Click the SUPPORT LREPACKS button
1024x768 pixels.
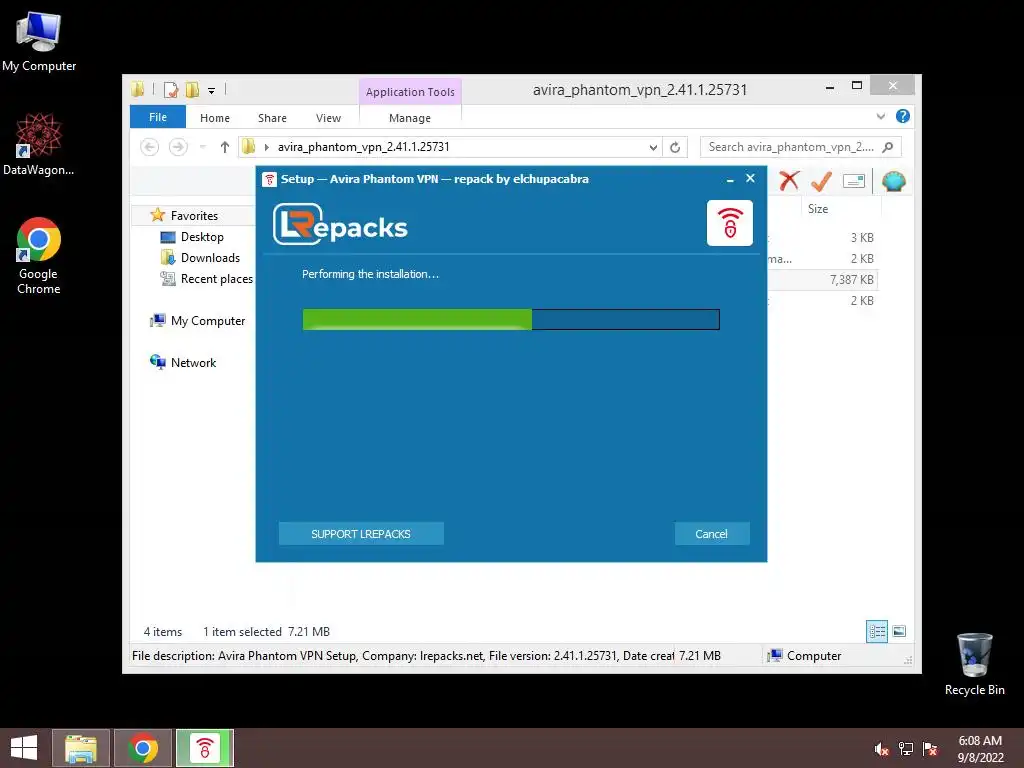[361, 534]
